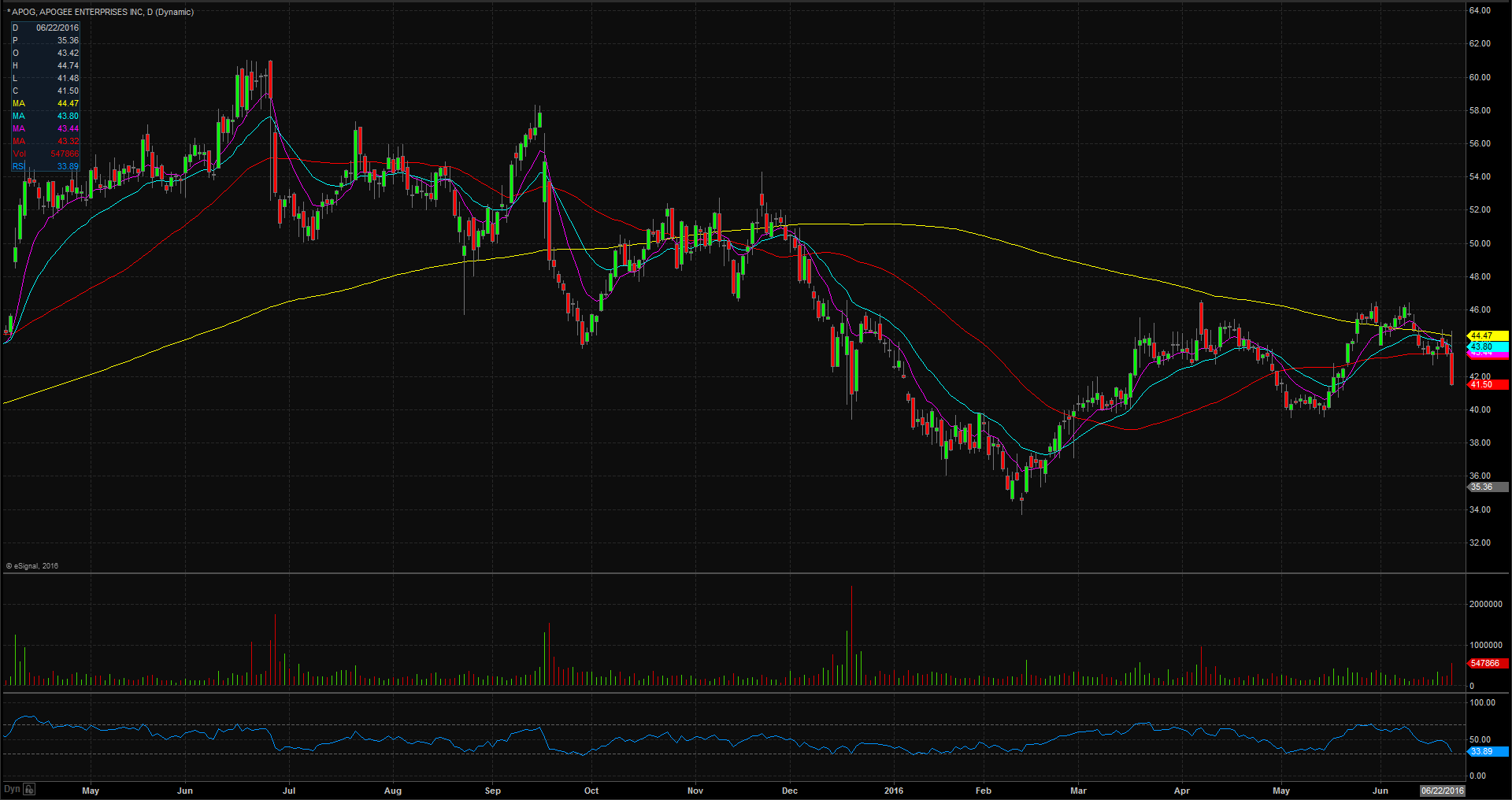Viewport: 1512px width, 800px height.
Task: Click the 52.00 price scale label
Action: click(1480, 209)
